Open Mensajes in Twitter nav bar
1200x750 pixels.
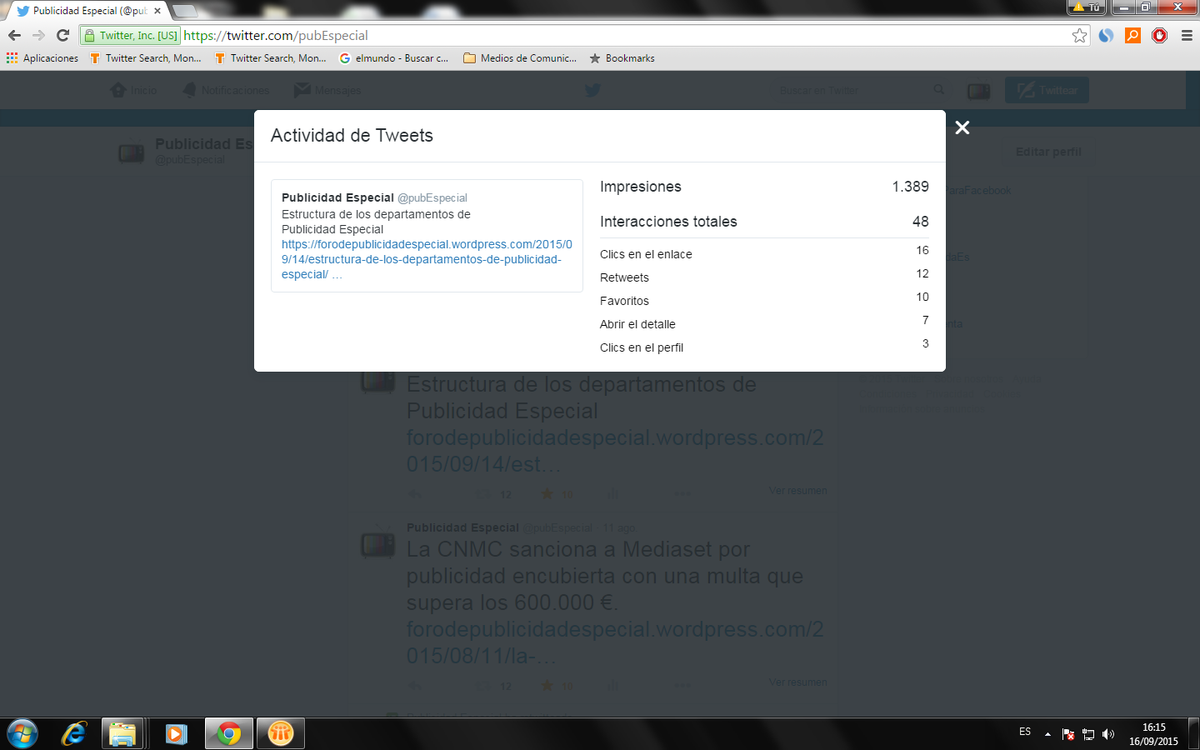click(327, 90)
